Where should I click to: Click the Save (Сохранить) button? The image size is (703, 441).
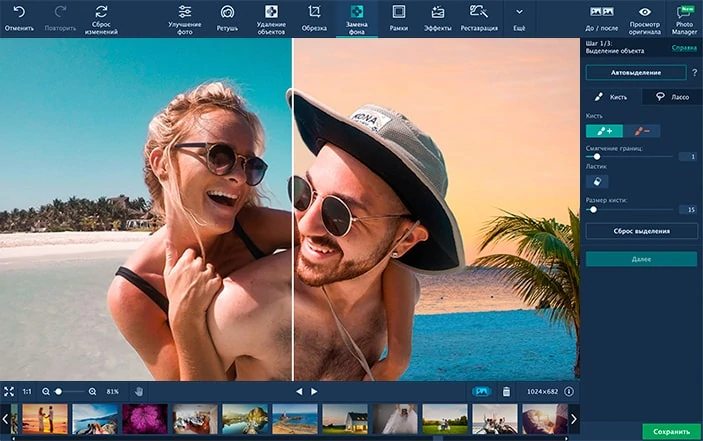[x=670, y=431]
